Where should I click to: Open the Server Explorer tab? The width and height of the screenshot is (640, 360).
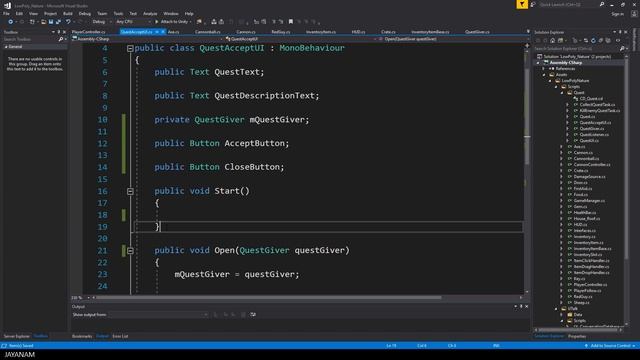17,336
